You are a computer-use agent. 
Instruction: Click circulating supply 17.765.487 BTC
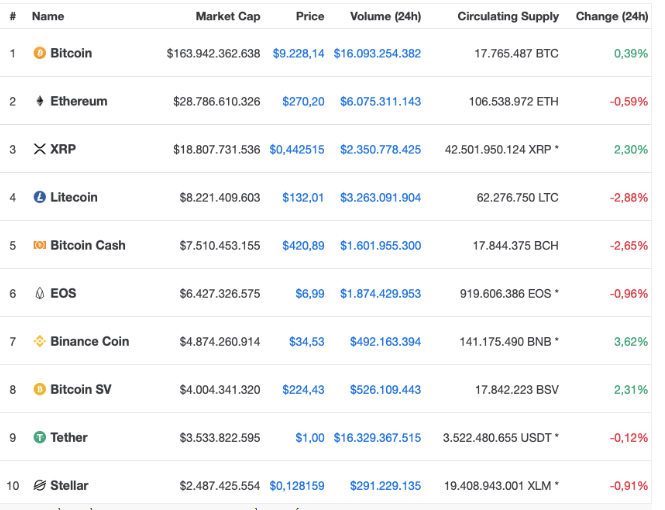pos(516,53)
